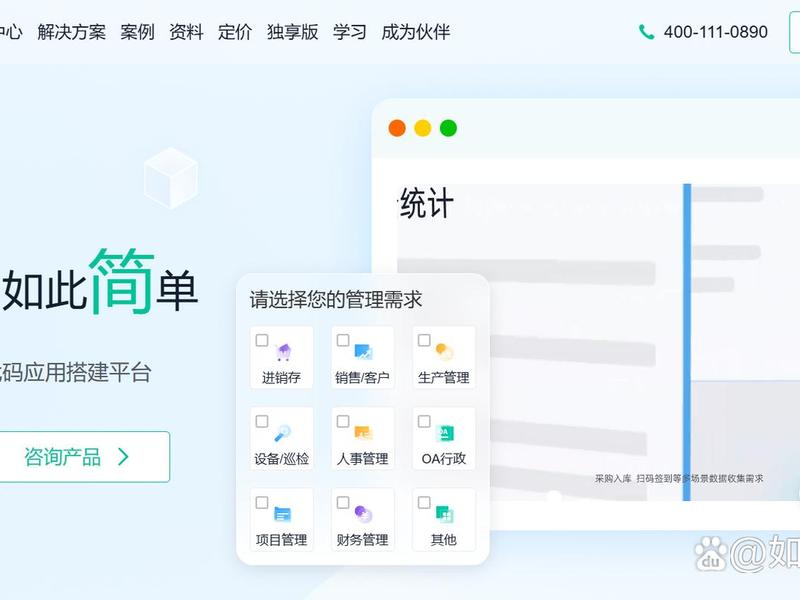
Task: Click phone number 400-111-0890
Action: (715, 32)
